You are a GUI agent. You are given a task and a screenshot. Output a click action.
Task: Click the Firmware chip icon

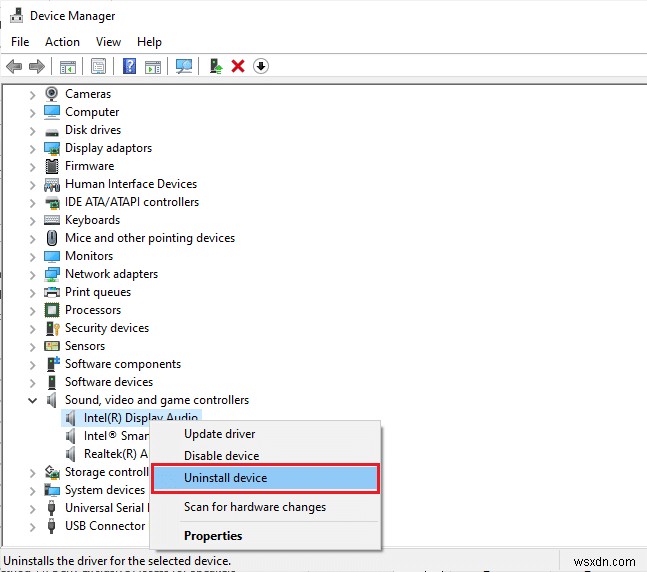[x=52, y=166]
